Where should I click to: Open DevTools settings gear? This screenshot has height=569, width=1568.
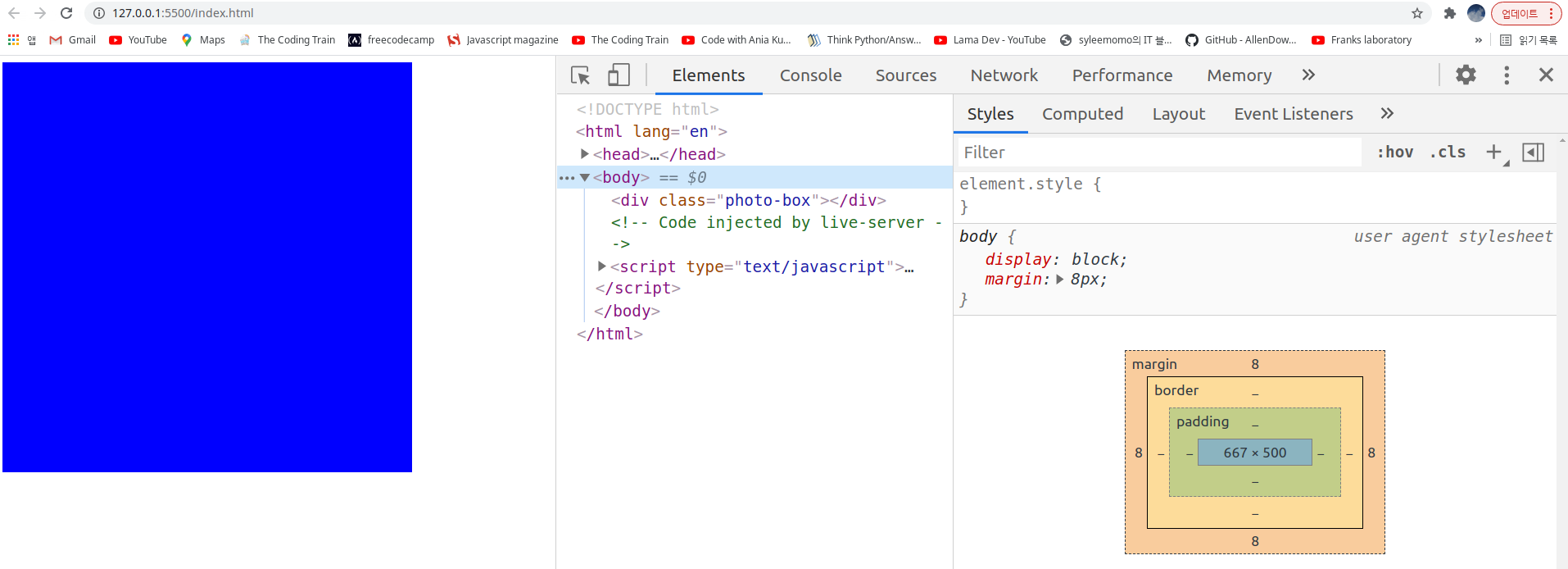coord(1466,75)
